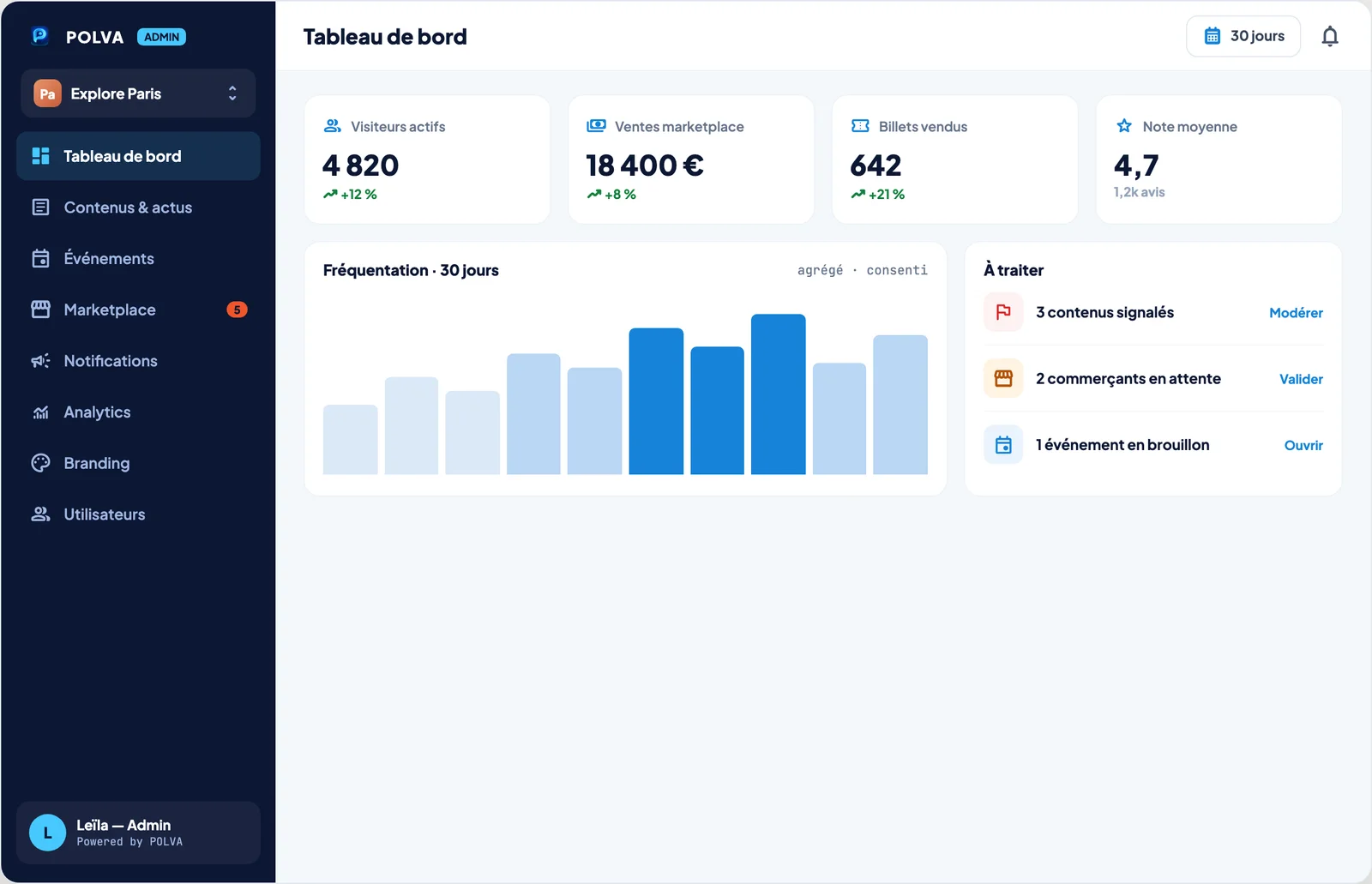This screenshot has width=1372, height=884.
Task: Click the Modérer link
Action: [x=1296, y=313]
